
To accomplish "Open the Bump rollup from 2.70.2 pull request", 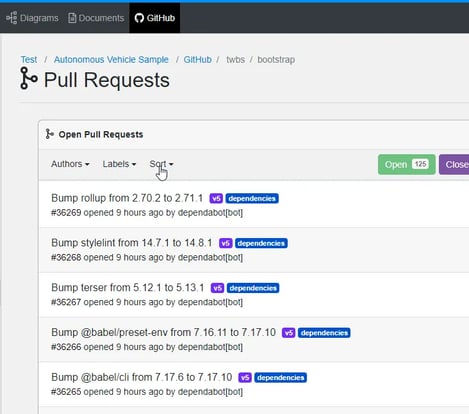I will point(127,198).
